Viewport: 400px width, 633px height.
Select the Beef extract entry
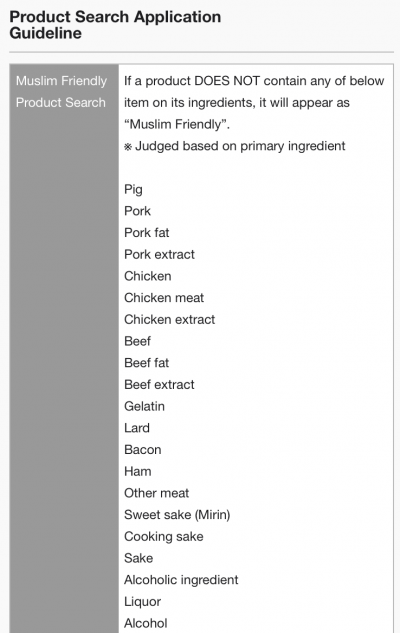[x=159, y=384]
